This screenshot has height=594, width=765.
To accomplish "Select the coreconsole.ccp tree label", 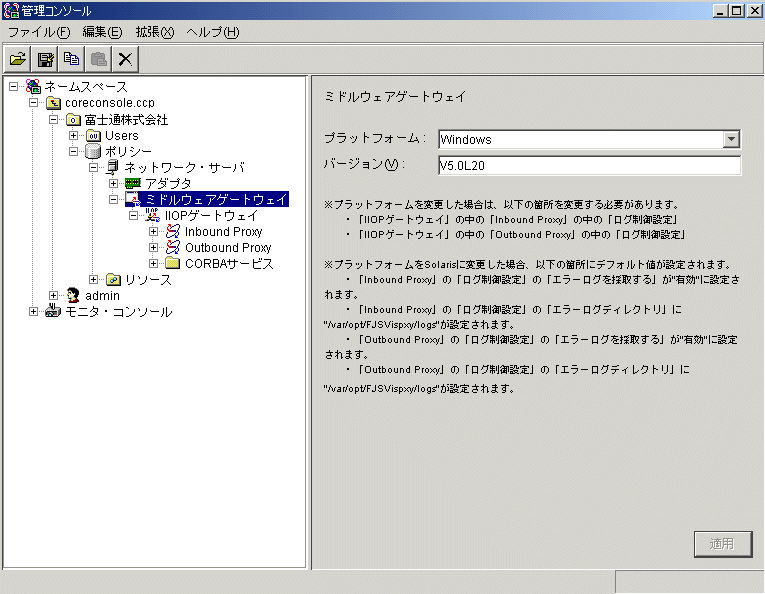I will [110, 103].
